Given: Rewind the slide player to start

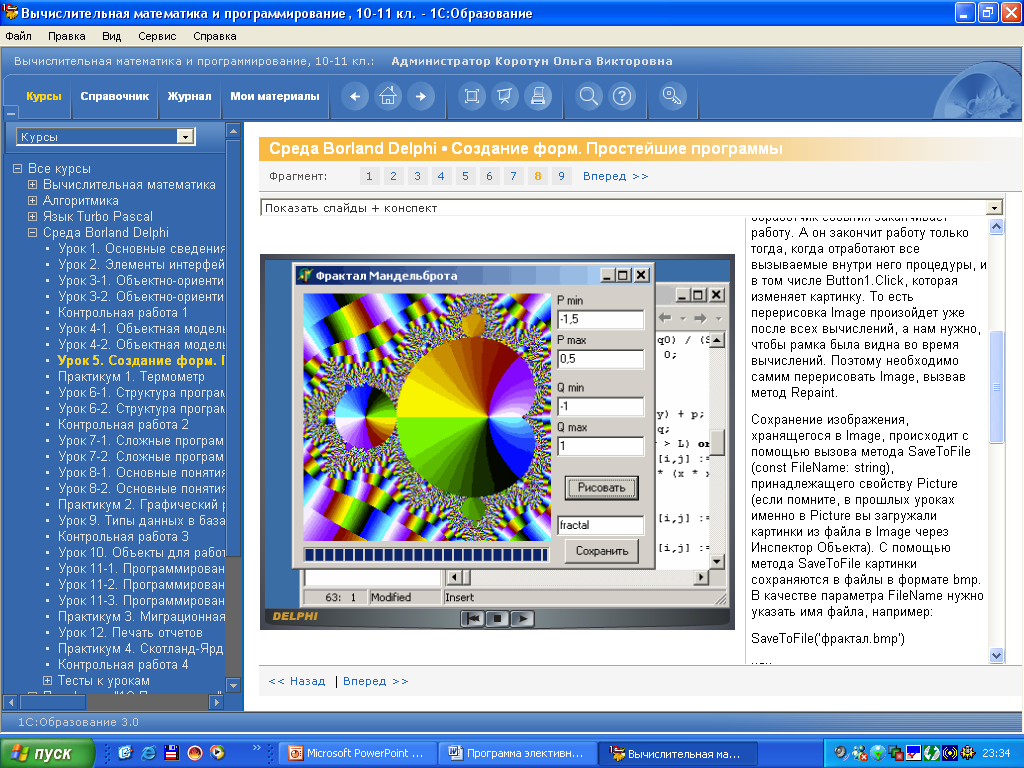Looking at the screenshot, I should 472,618.
